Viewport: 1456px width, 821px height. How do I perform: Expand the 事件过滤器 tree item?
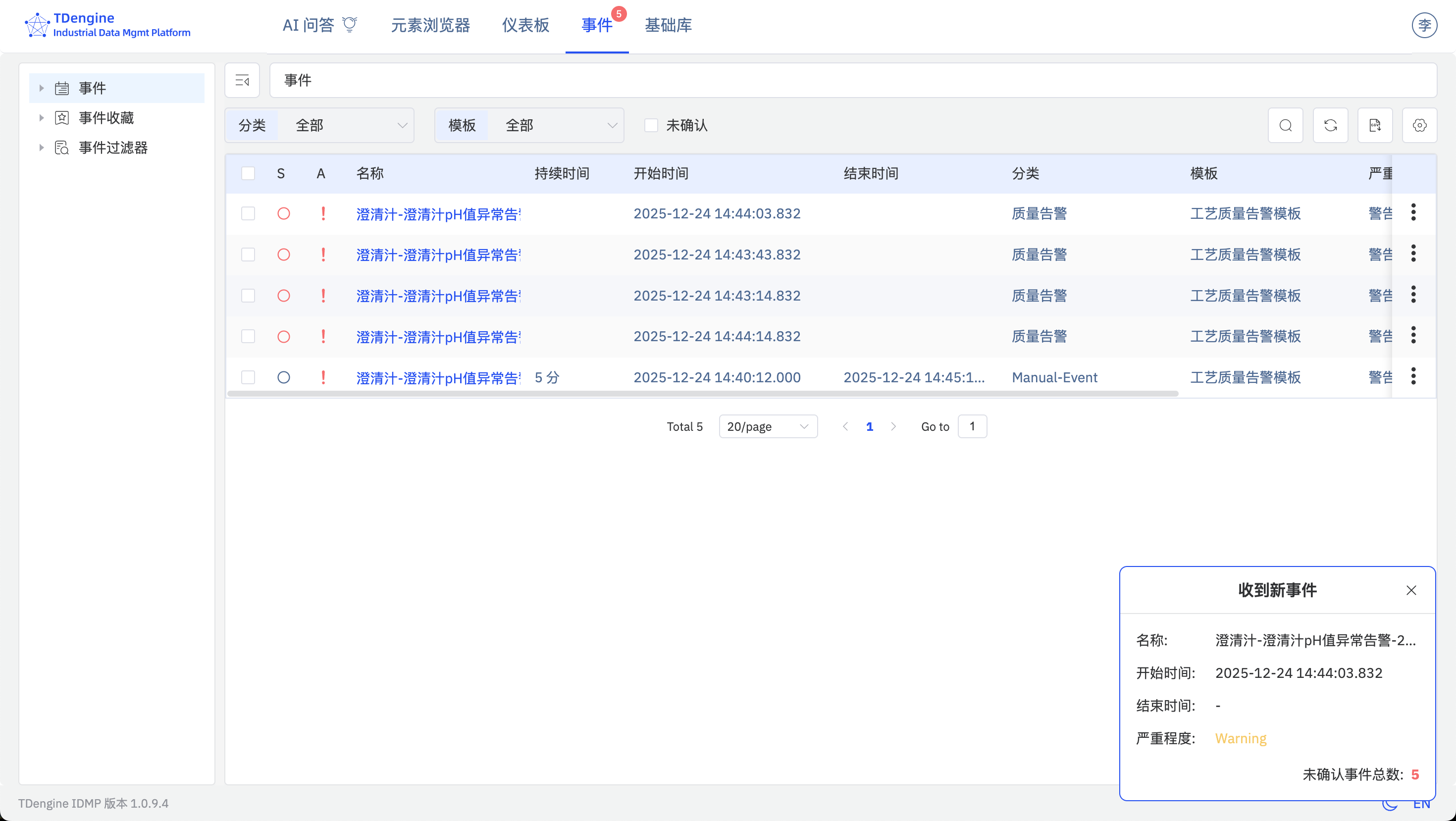42,147
